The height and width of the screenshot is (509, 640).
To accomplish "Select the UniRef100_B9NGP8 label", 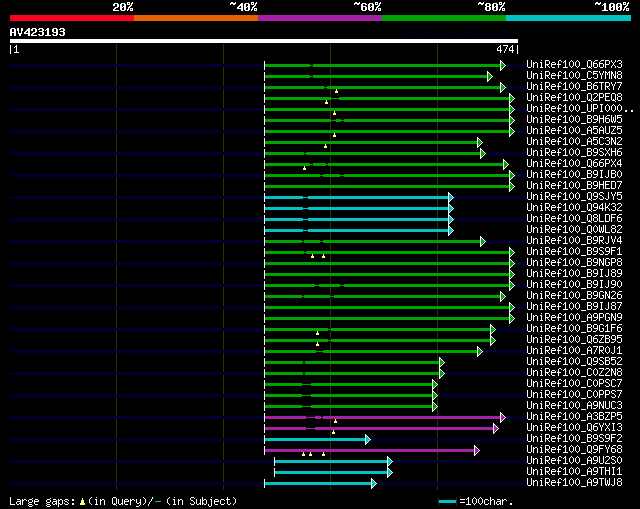I will point(574,263).
